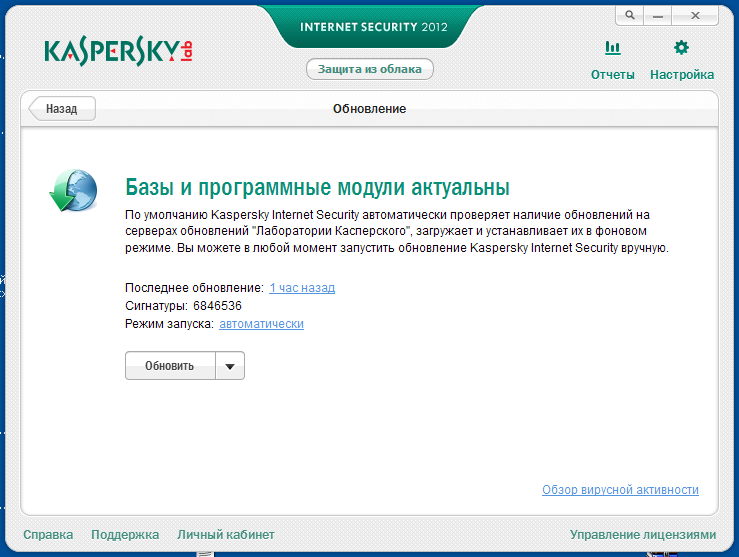Click the 'Последнее обновление:' label

pos(194,288)
